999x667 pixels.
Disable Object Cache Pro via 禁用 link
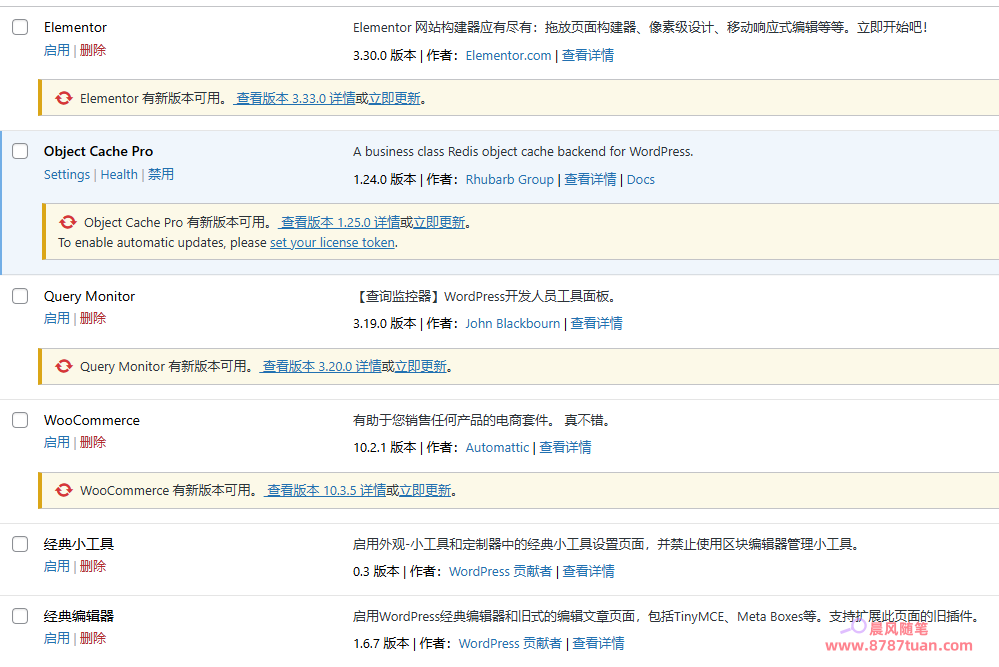tap(160, 174)
